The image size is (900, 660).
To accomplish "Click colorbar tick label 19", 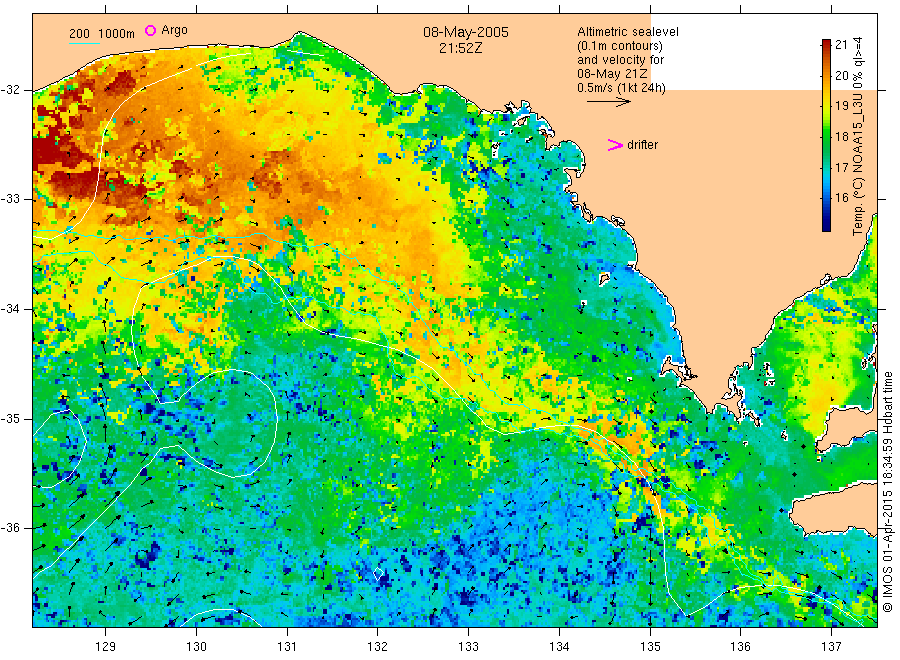I will (x=841, y=106).
